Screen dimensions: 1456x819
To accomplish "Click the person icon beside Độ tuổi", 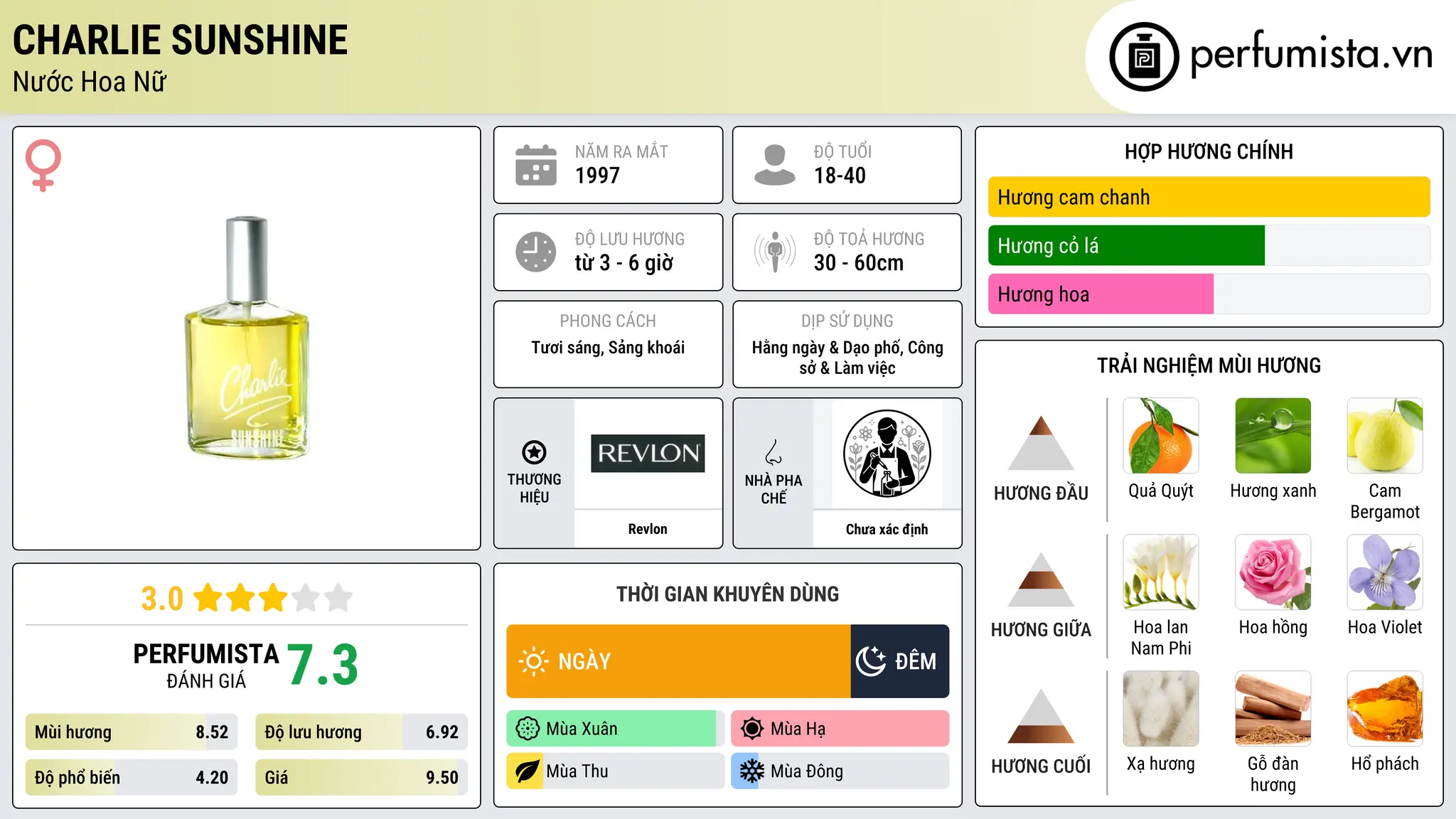I will [x=775, y=165].
